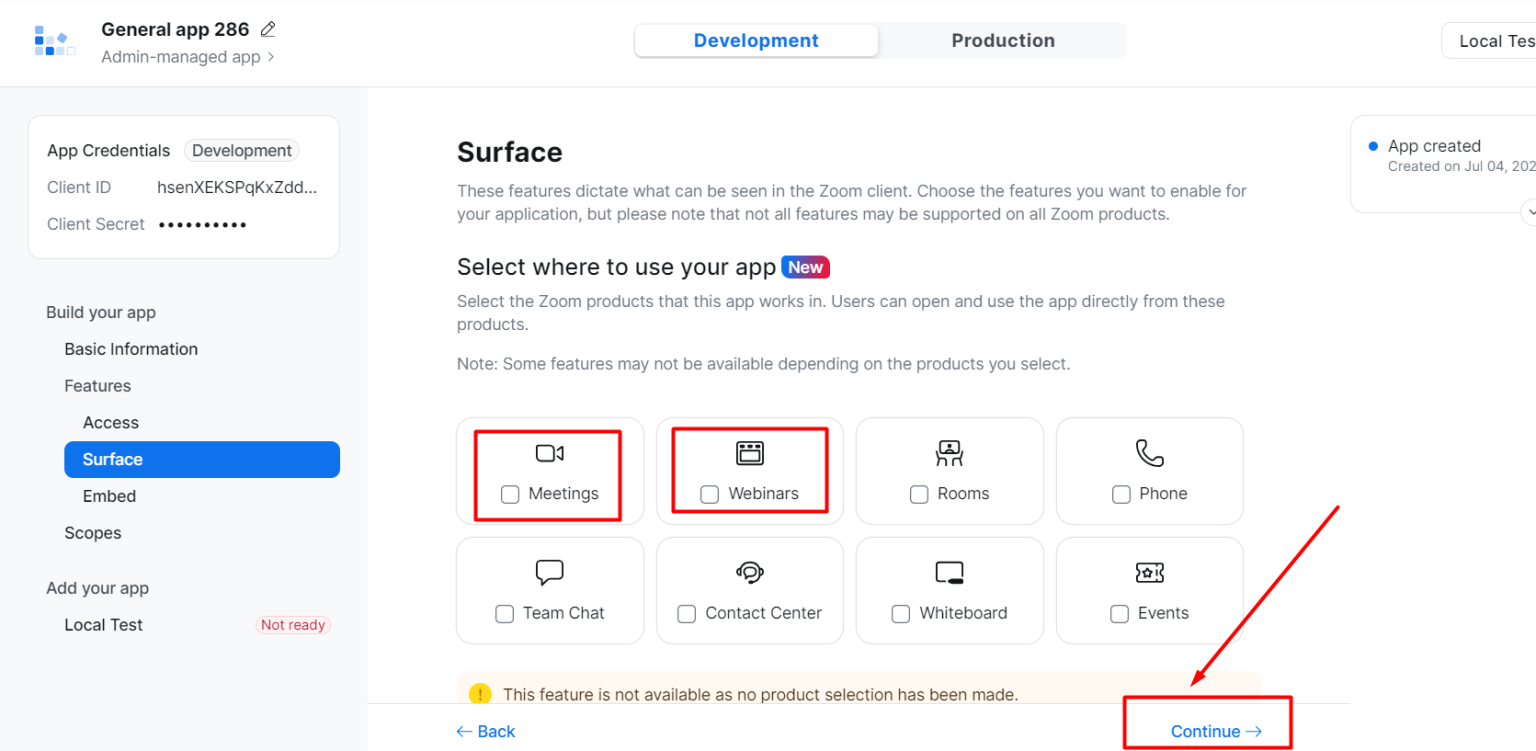Enable the Meetings product checkbox
This screenshot has width=1536, height=751.
(509, 494)
